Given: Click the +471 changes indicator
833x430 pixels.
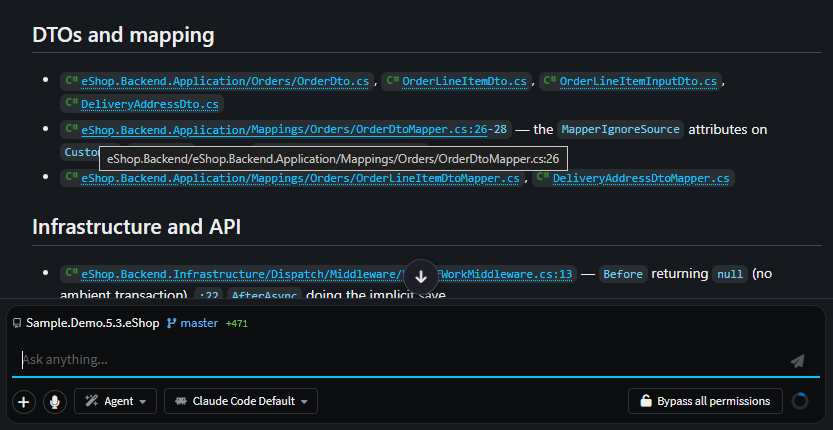Looking at the screenshot, I should point(236,323).
